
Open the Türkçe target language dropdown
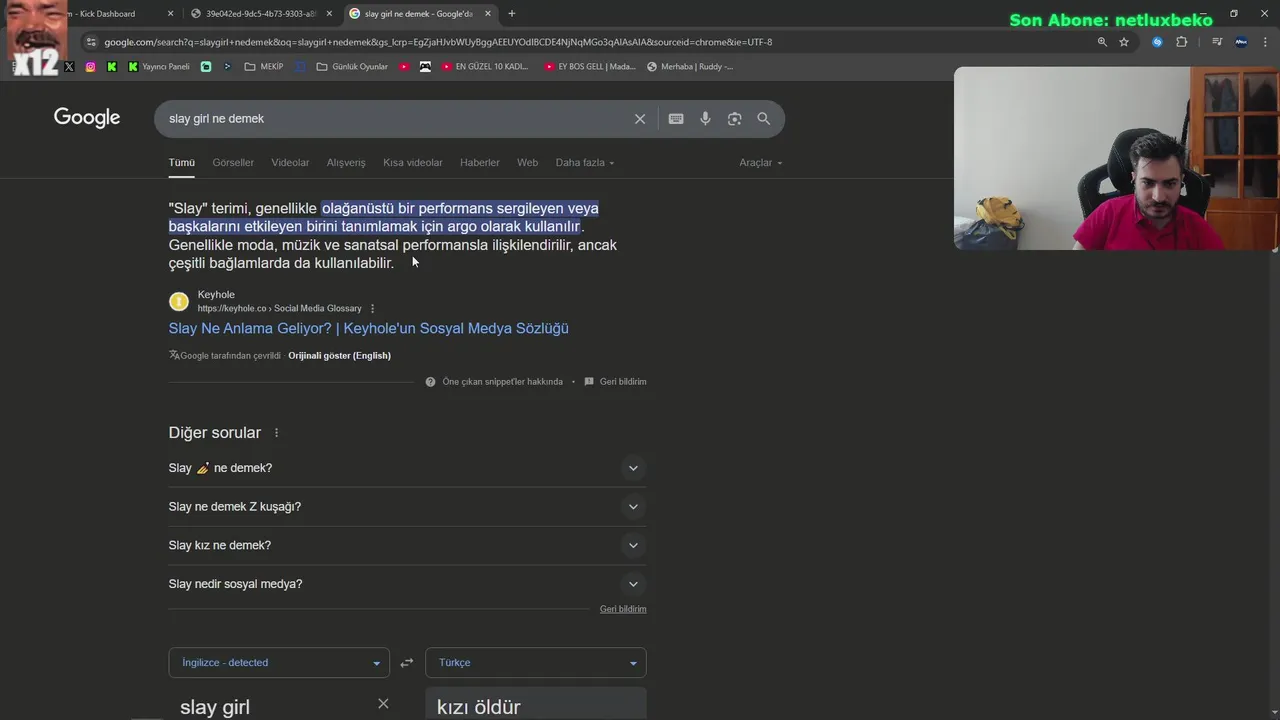coord(536,663)
